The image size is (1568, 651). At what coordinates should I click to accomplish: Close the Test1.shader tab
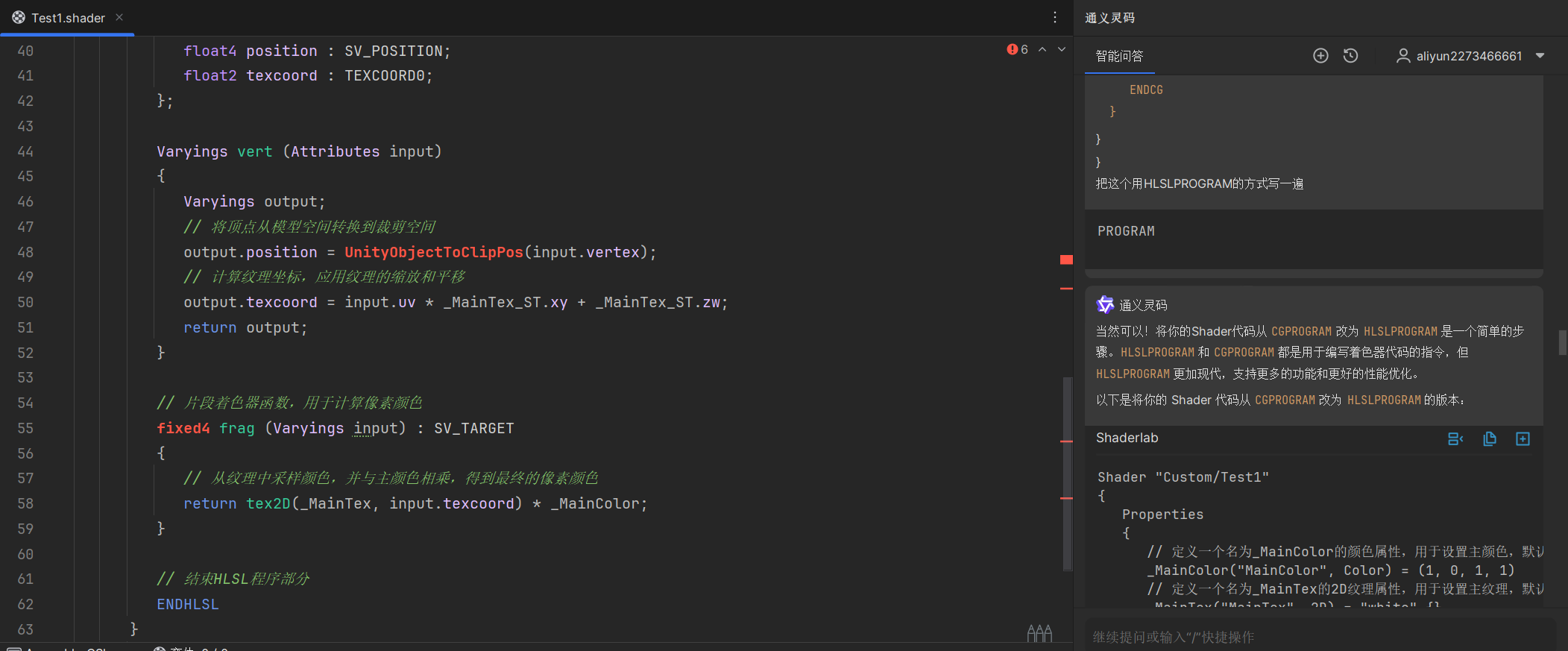pos(119,17)
